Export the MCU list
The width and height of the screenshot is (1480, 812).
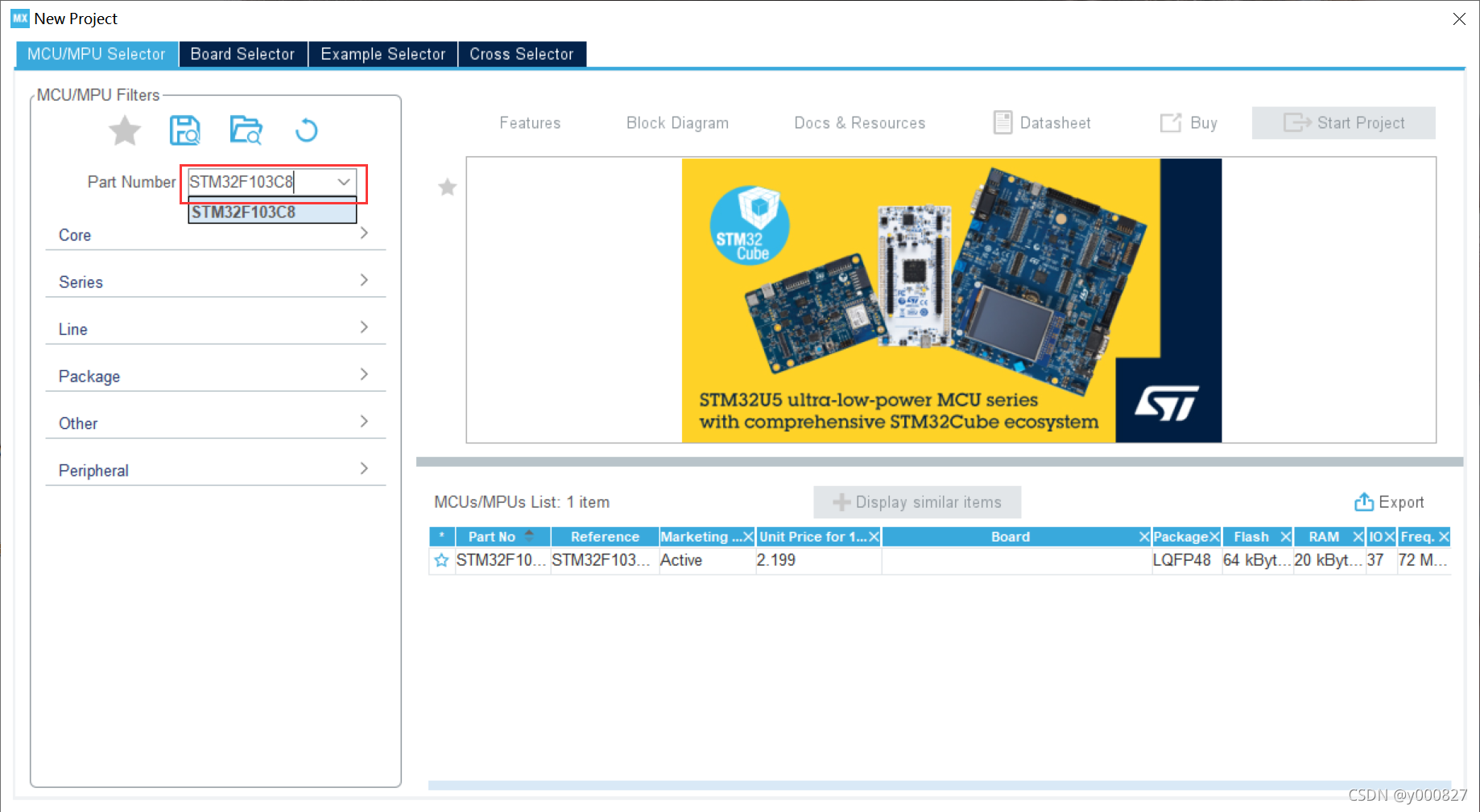tap(1389, 502)
